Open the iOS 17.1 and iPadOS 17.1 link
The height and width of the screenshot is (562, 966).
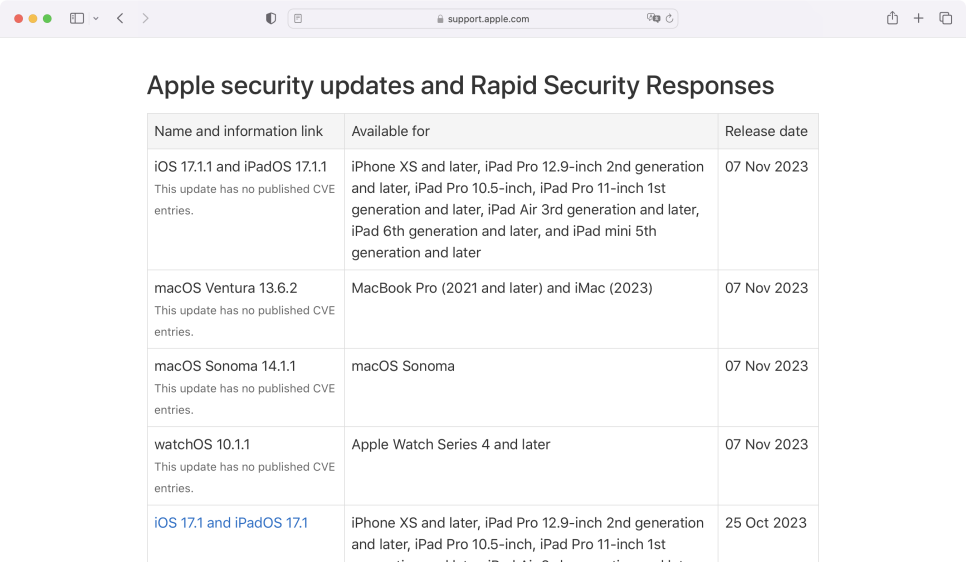pyautogui.click(x=231, y=522)
